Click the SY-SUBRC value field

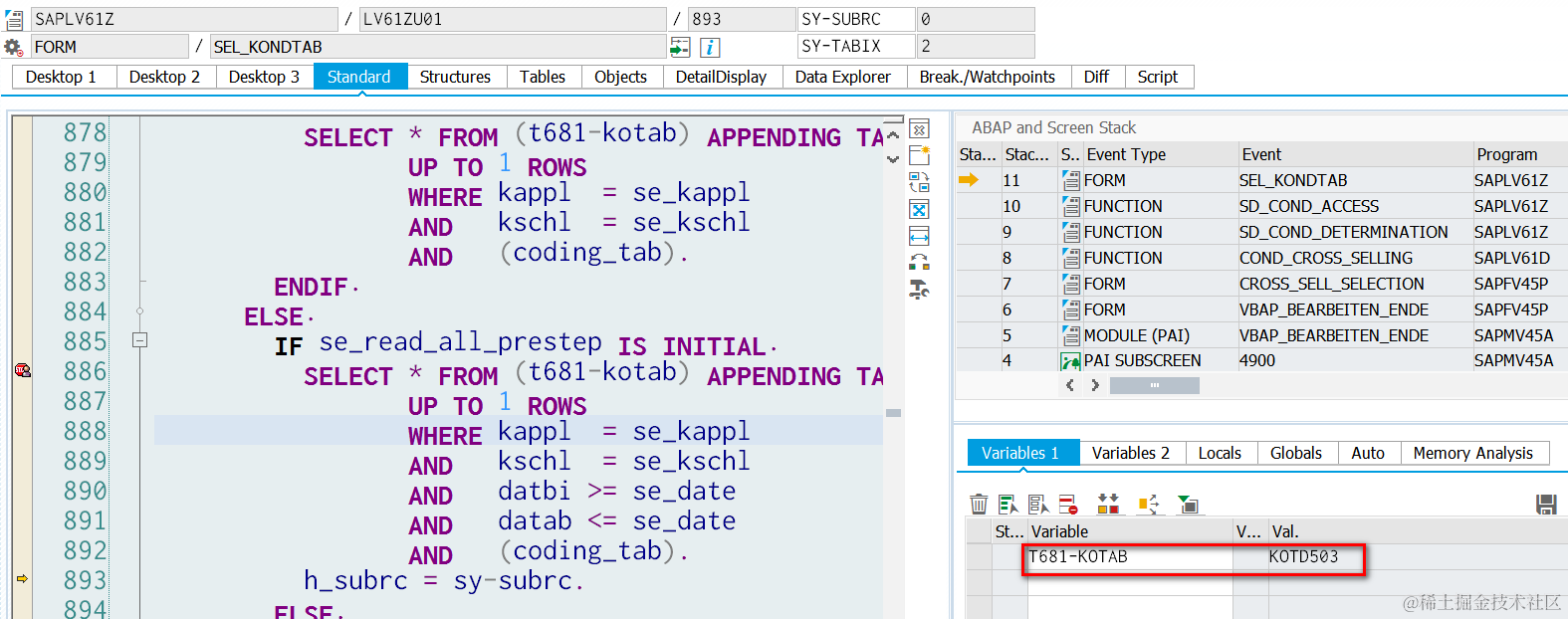[x=976, y=19]
